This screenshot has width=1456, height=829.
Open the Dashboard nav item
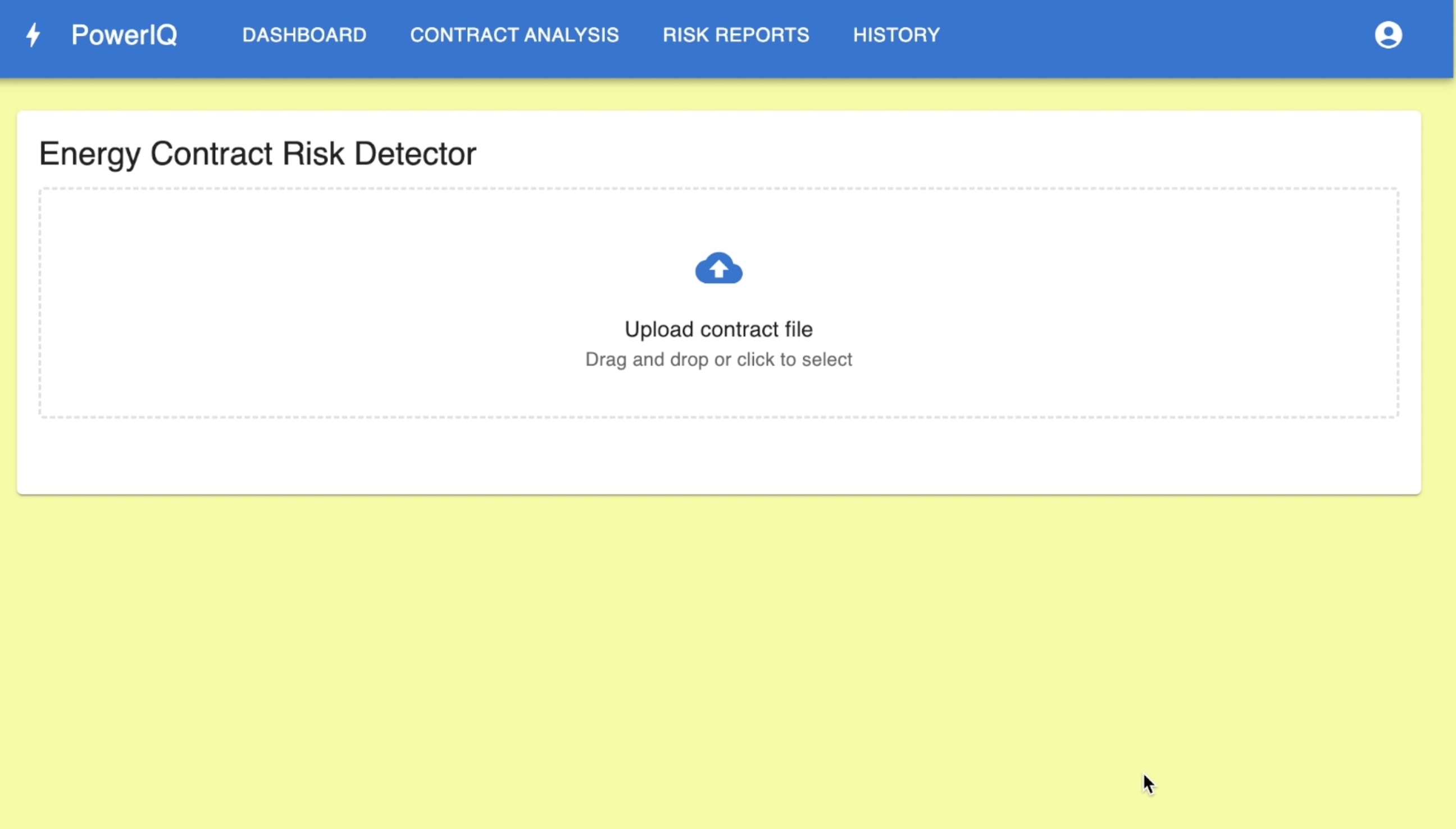click(x=304, y=35)
